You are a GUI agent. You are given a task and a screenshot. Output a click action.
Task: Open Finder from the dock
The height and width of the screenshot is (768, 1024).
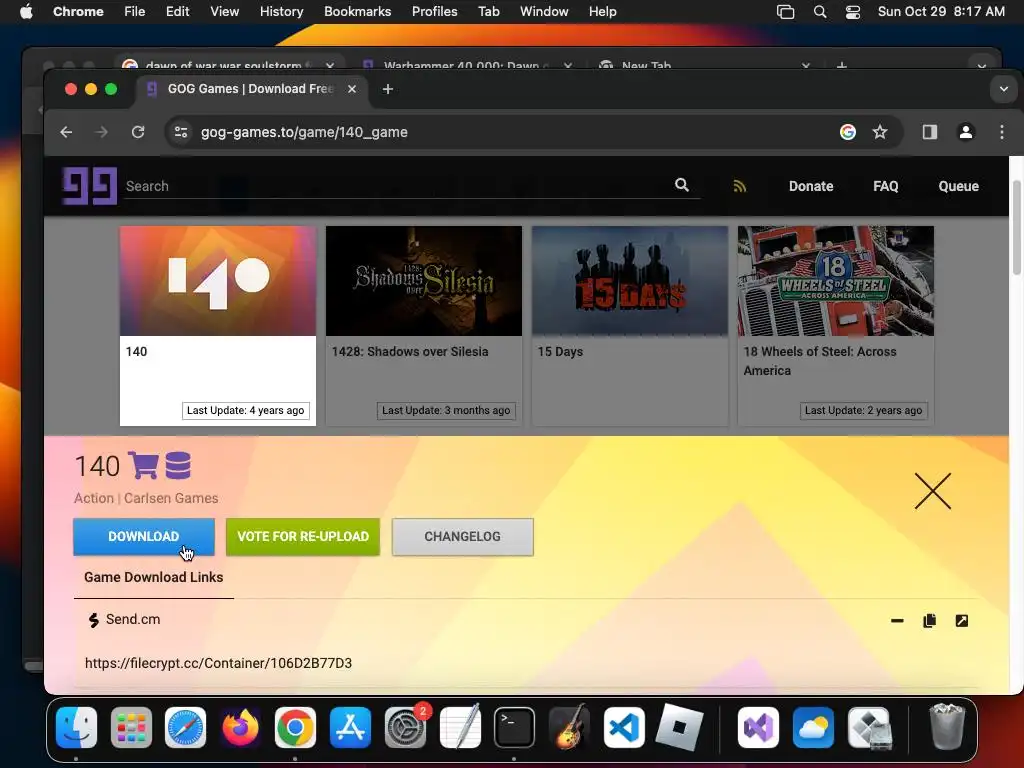[x=76, y=727]
